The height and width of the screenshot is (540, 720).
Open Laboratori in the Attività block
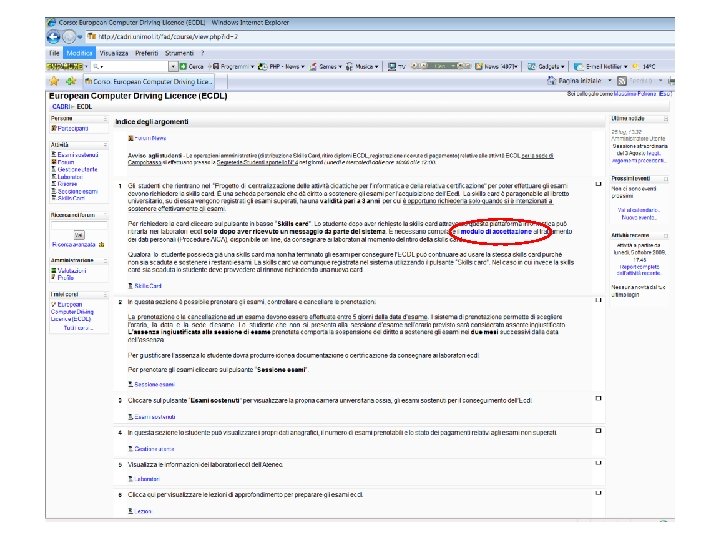click(70, 177)
